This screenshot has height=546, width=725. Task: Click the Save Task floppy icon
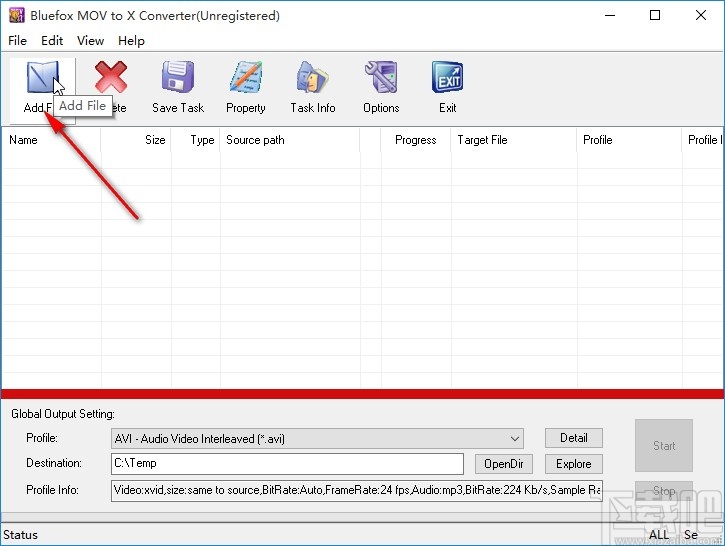click(178, 77)
